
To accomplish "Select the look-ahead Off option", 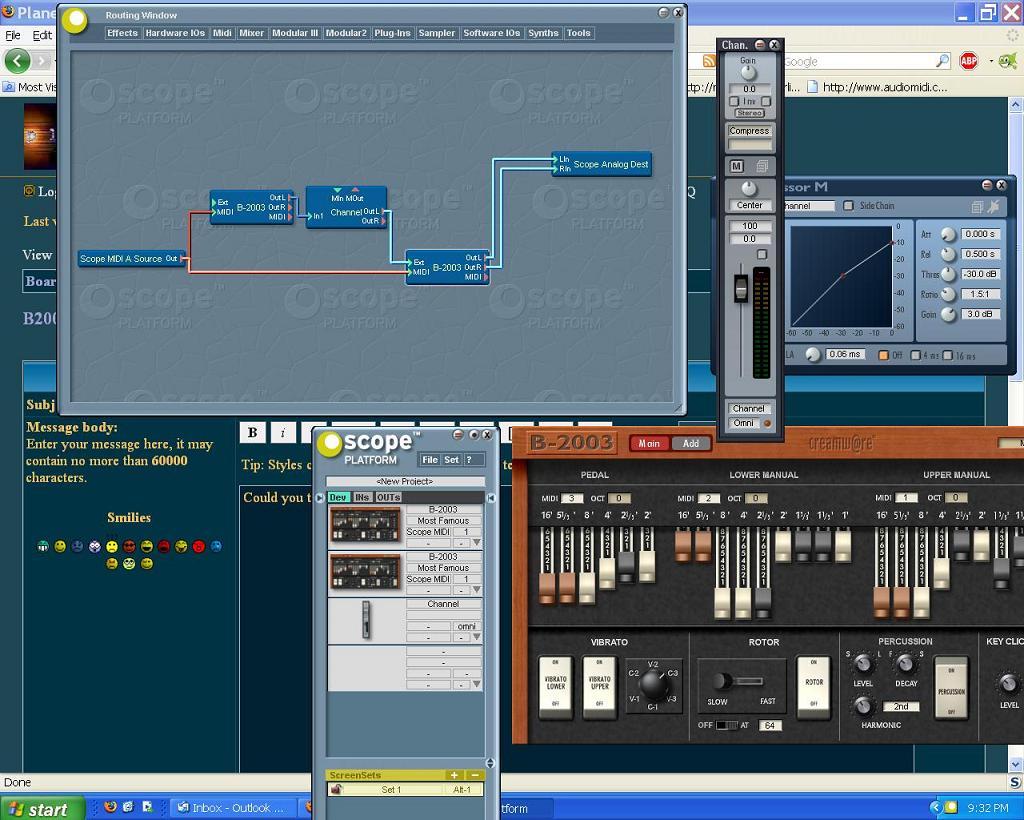I will pos(884,355).
